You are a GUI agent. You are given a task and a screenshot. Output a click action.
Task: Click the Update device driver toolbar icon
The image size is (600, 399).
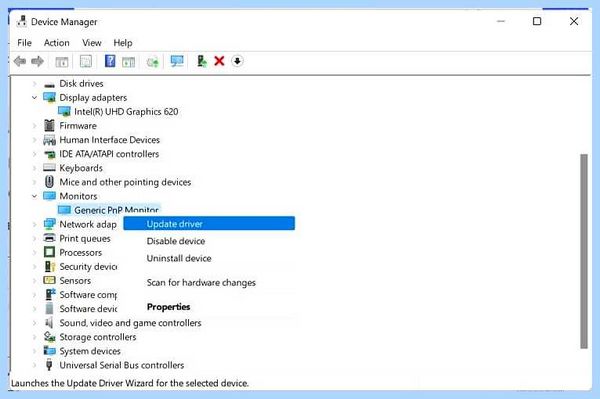pyautogui.click(x=152, y=62)
